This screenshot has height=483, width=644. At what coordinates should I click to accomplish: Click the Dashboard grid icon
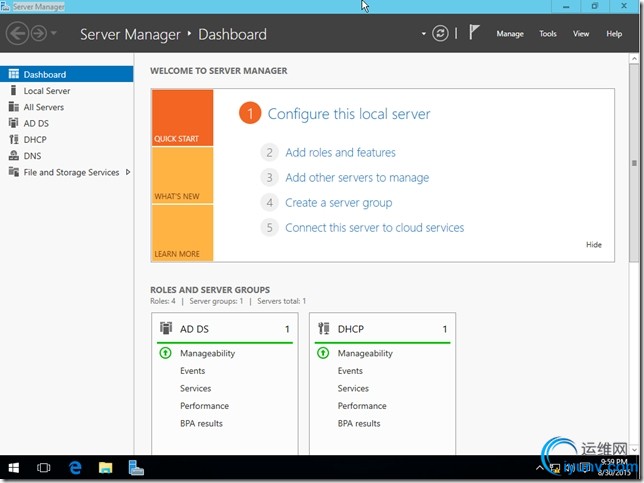[14, 74]
